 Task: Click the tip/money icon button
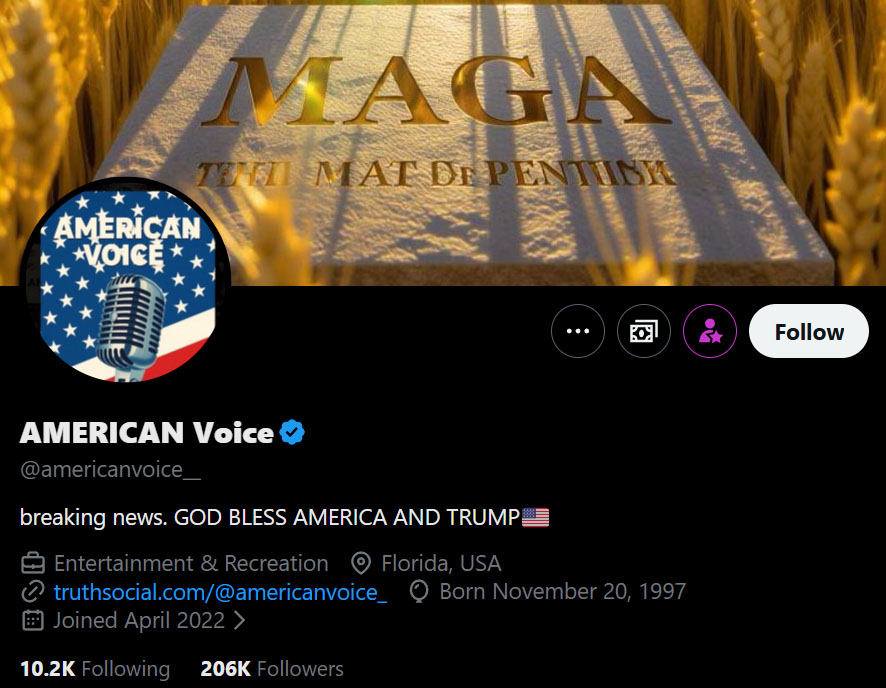[x=644, y=332]
